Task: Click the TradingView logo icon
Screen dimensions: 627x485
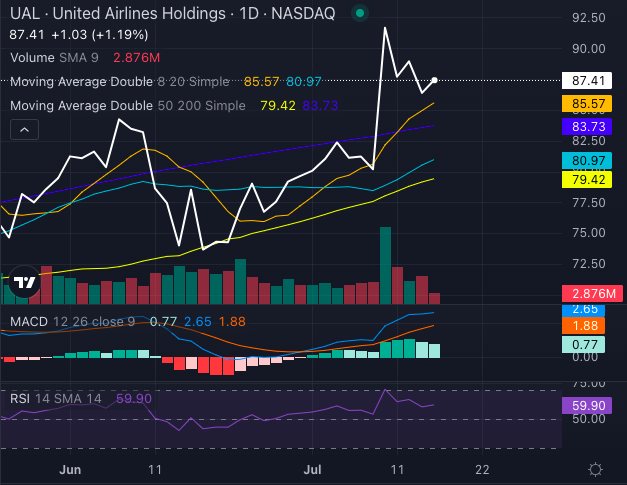Action: [25, 282]
